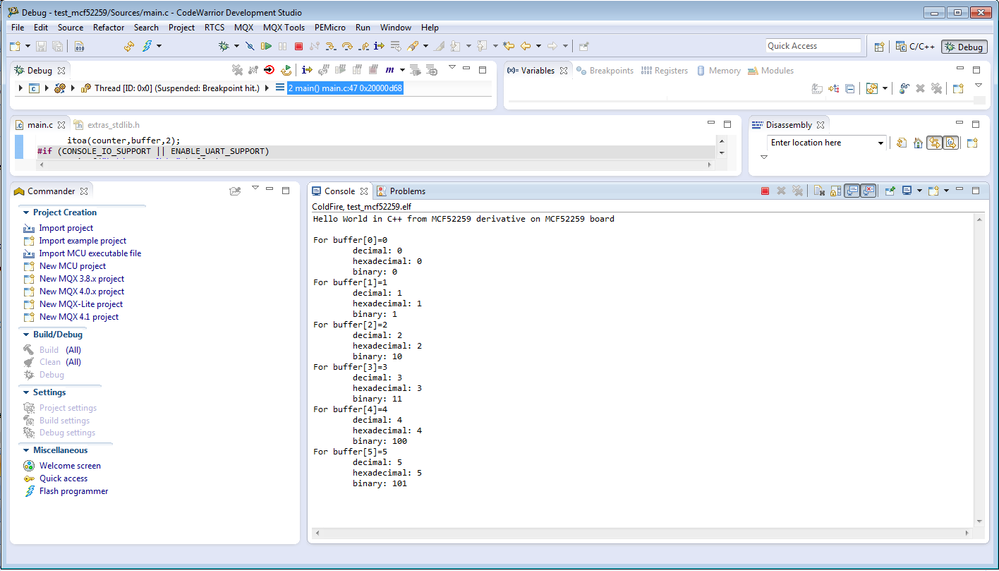Collapse the Settings section in Commander
Screen dimensions: 999x571
click(x=25, y=392)
